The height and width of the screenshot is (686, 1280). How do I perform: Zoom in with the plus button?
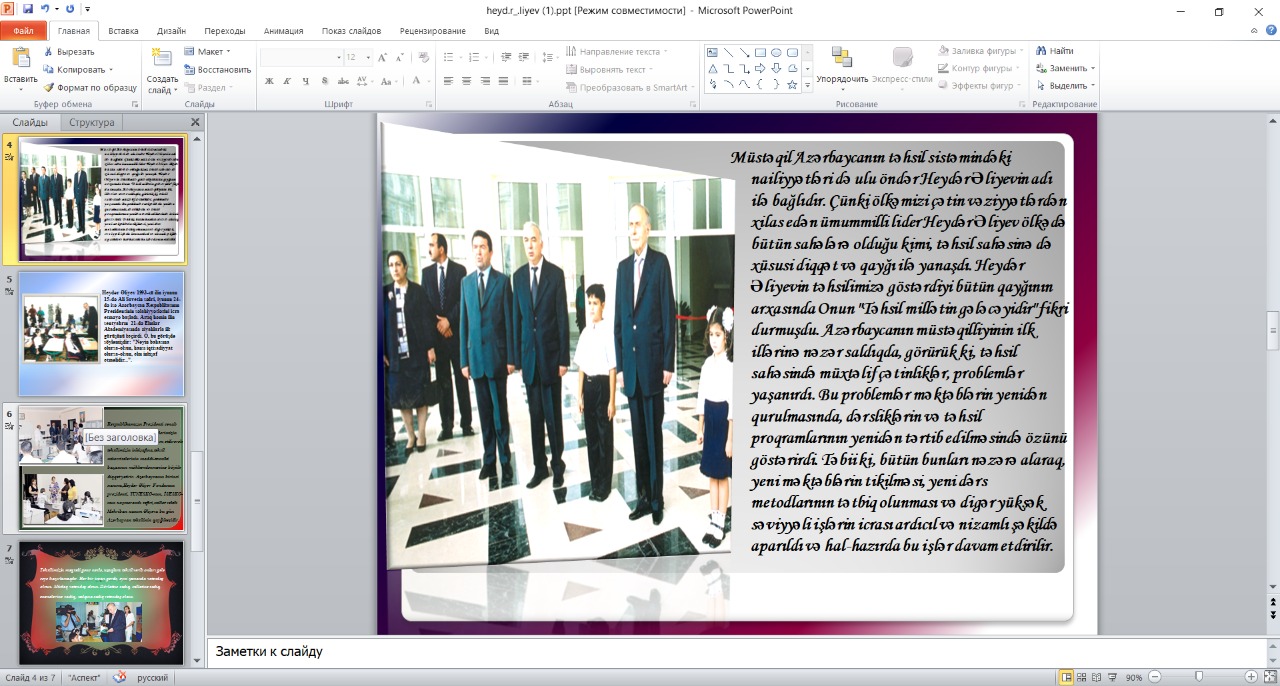(1251, 677)
